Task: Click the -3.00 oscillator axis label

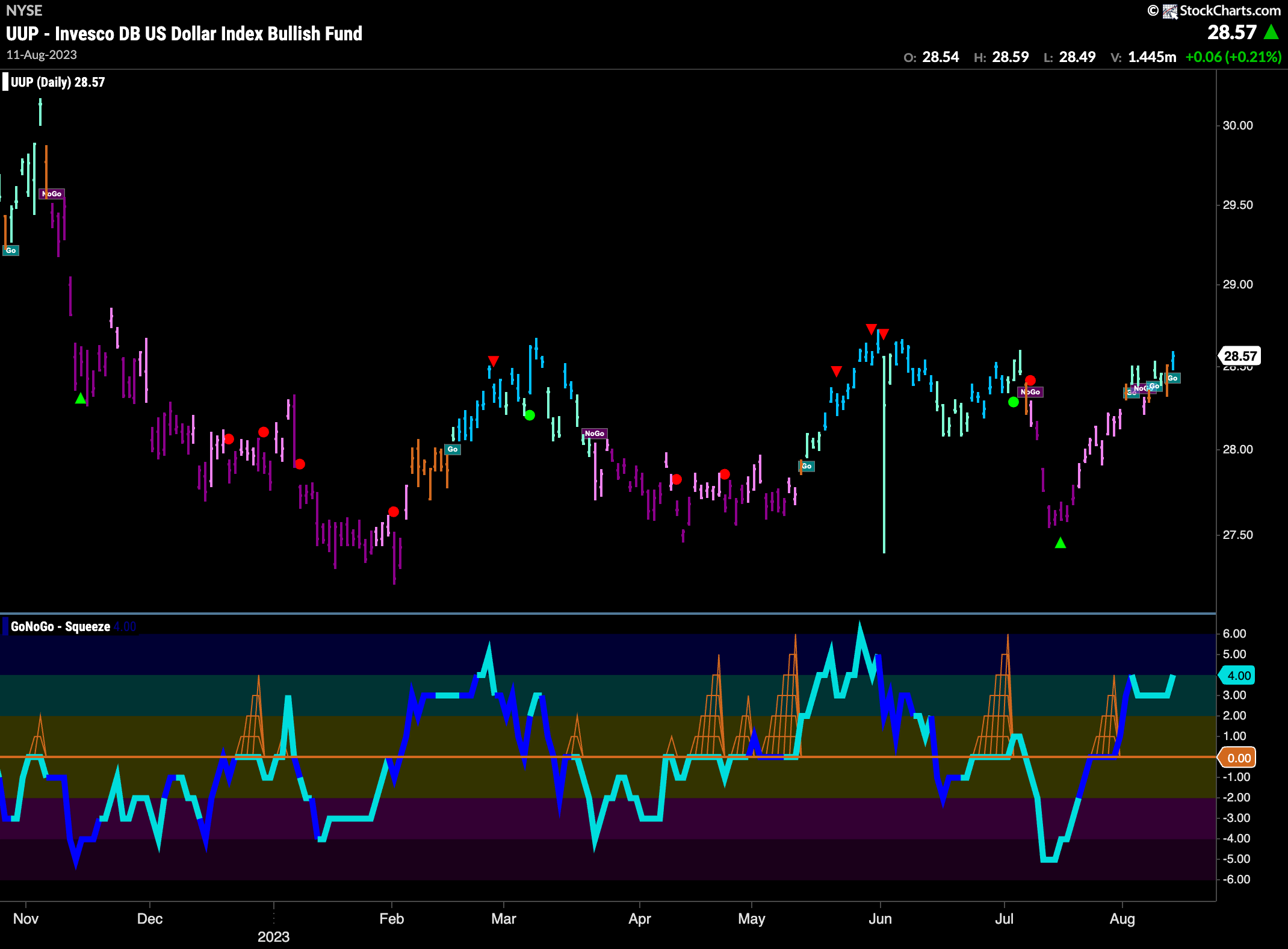Action: (1236, 818)
